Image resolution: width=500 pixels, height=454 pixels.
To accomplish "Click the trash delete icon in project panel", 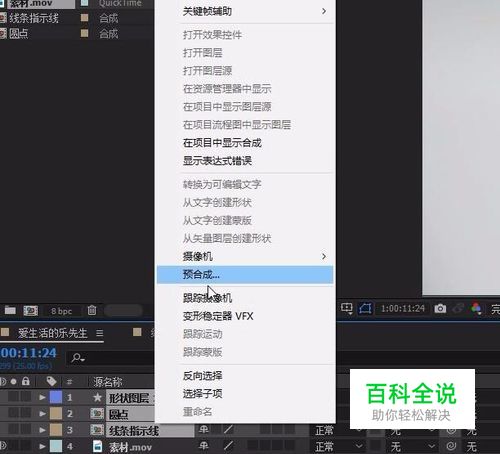I will click(x=92, y=311).
